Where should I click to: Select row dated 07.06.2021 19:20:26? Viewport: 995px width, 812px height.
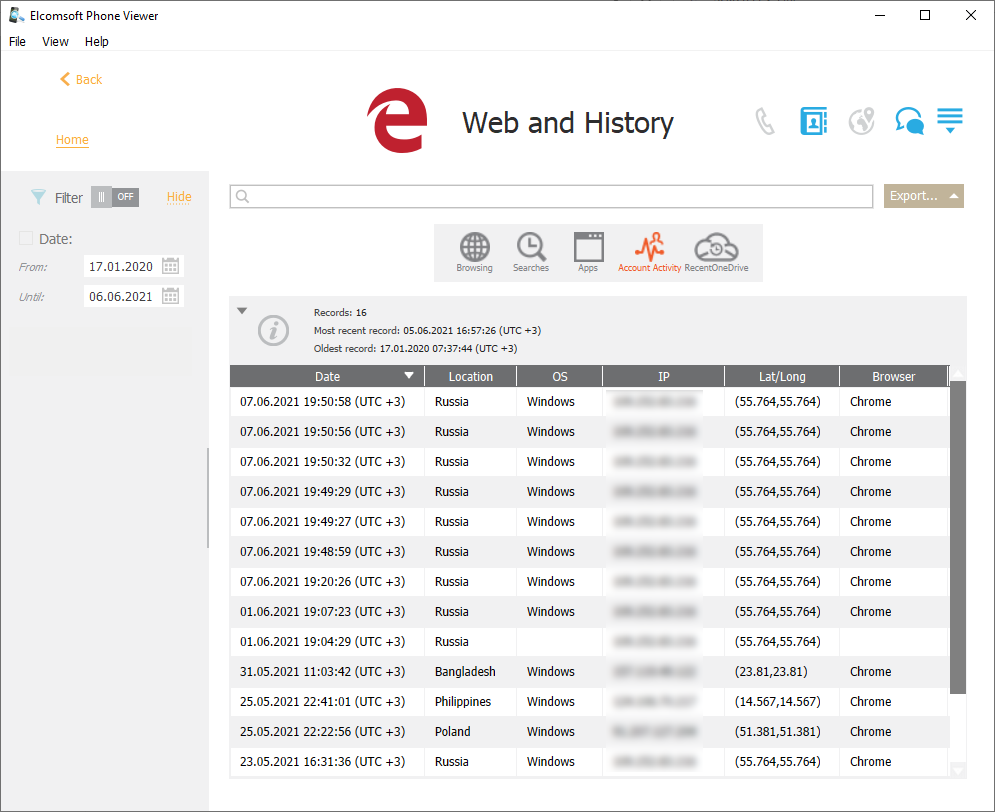589,582
